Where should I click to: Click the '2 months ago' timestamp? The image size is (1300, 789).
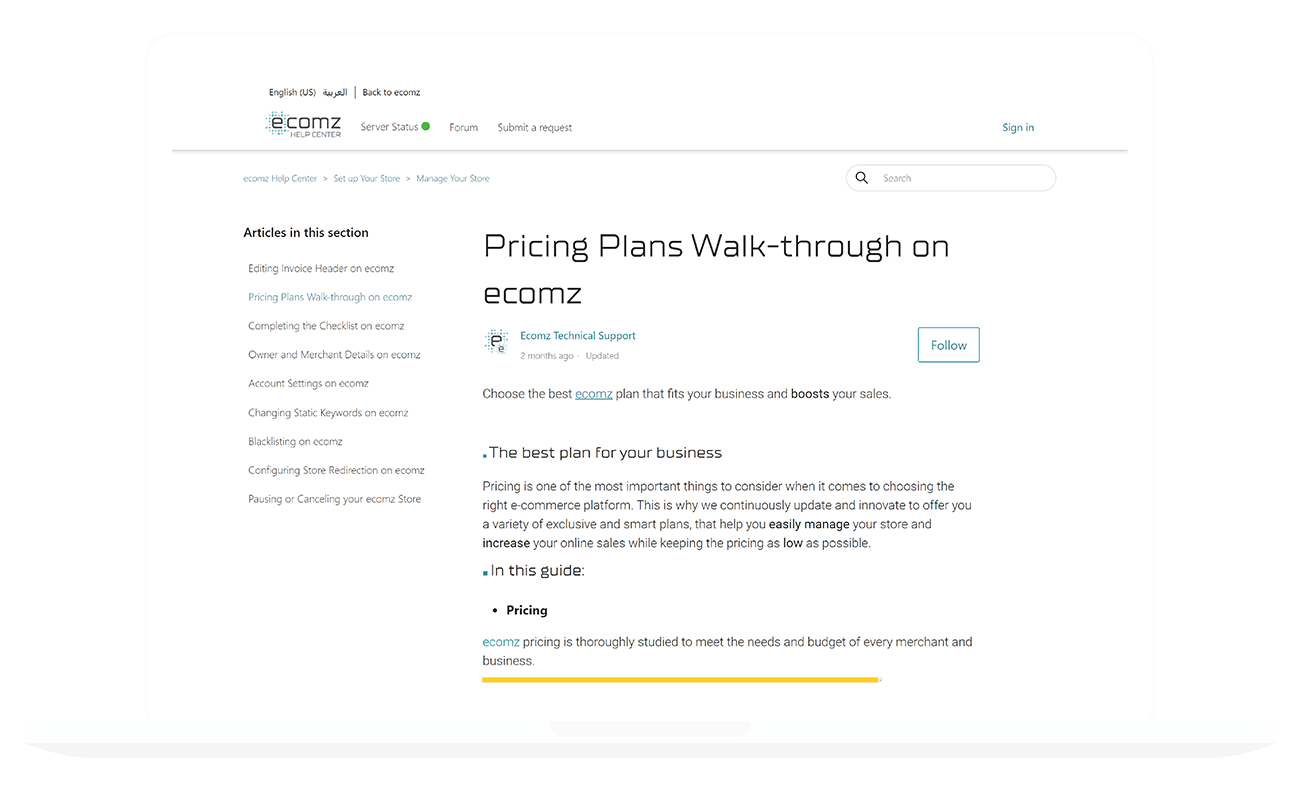(x=547, y=356)
